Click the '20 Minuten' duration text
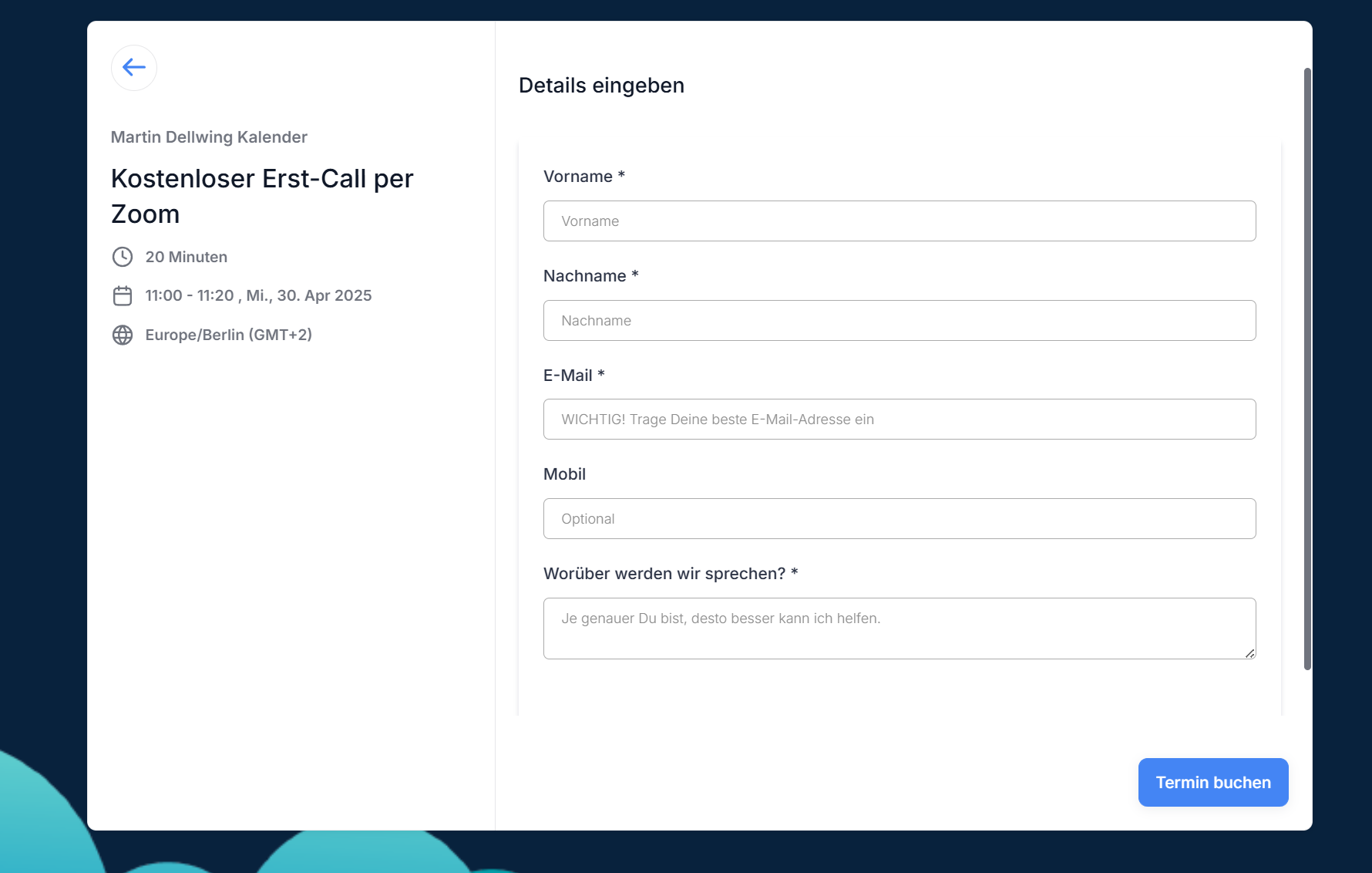This screenshot has width=1372, height=873. (187, 257)
